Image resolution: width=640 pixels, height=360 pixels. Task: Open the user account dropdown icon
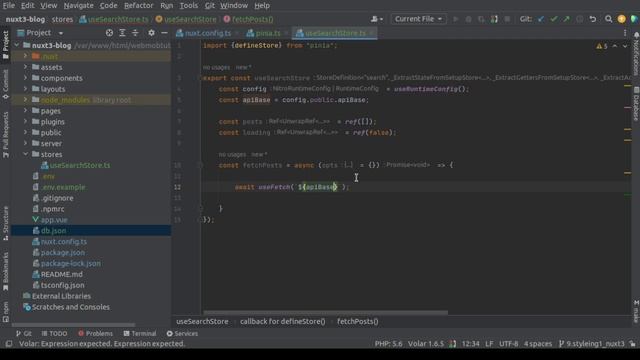[x=377, y=19]
